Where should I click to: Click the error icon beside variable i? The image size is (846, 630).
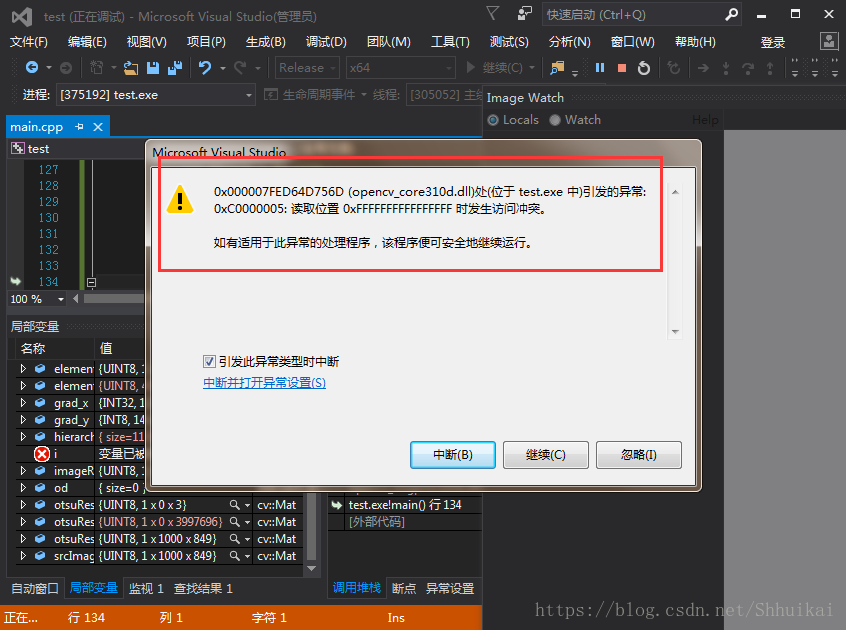click(x=42, y=454)
